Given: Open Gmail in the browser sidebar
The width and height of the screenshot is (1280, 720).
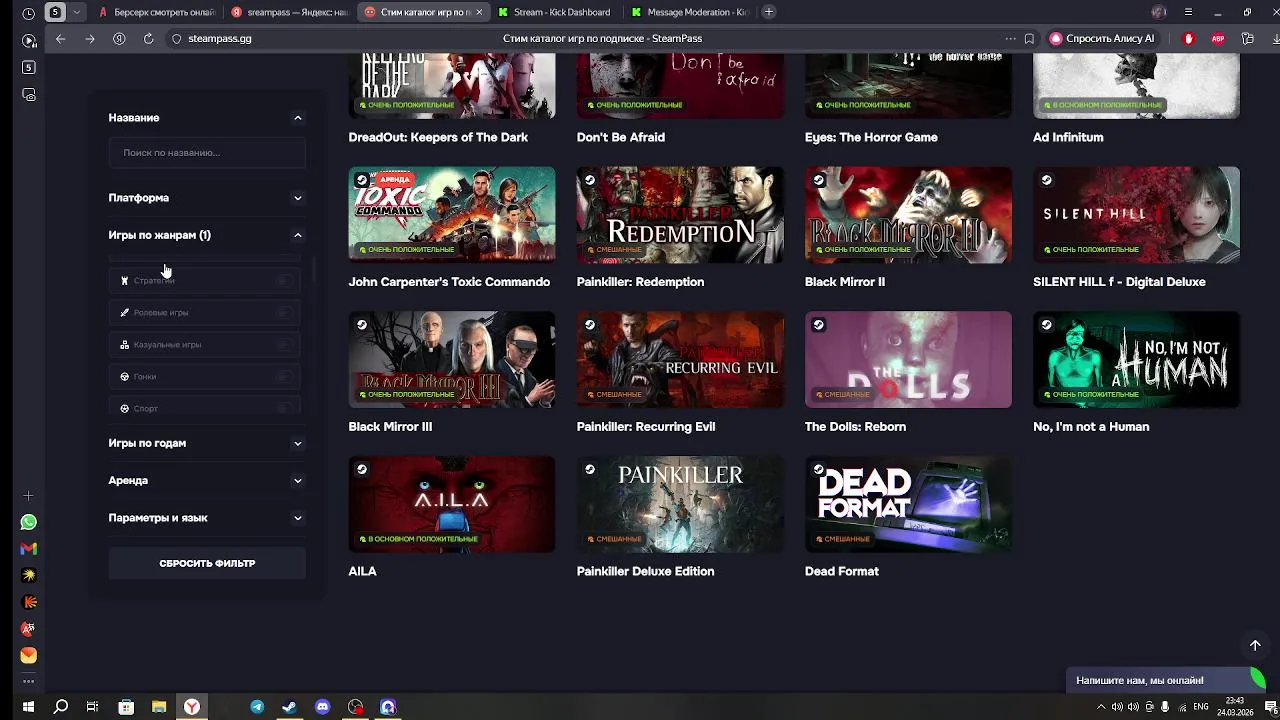Looking at the screenshot, I should tap(29, 548).
